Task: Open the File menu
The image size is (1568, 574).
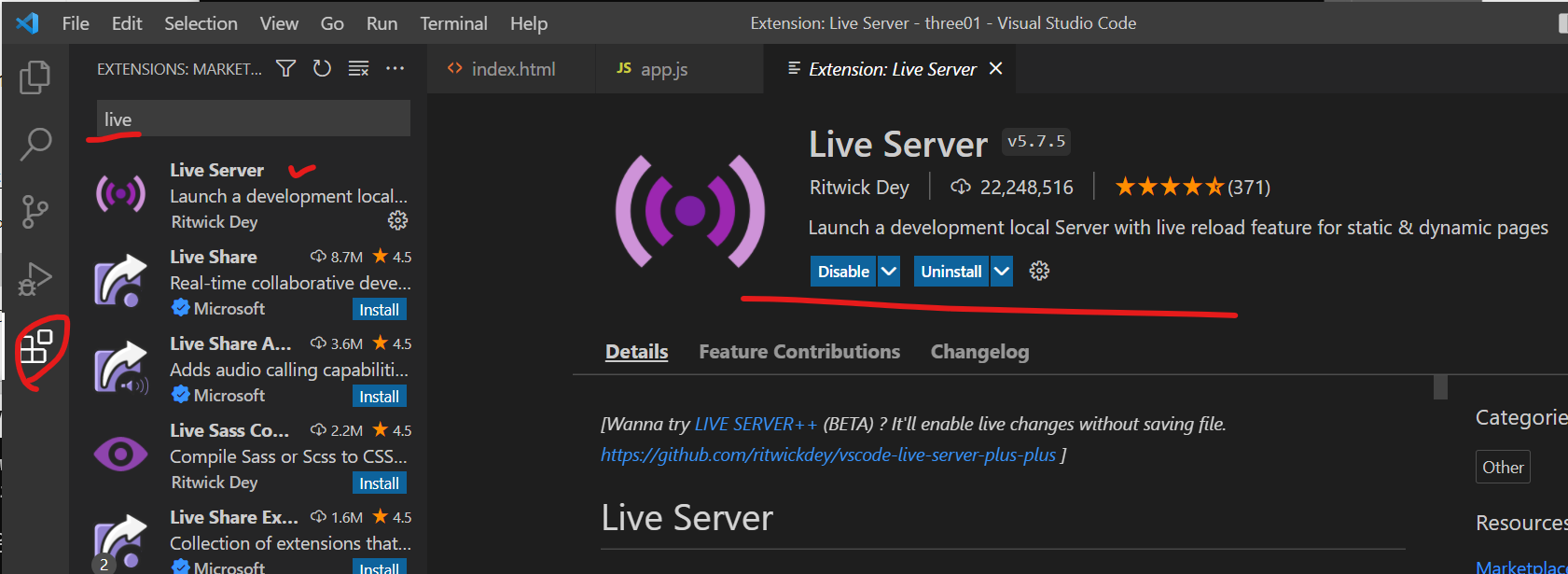Action: click(x=76, y=23)
